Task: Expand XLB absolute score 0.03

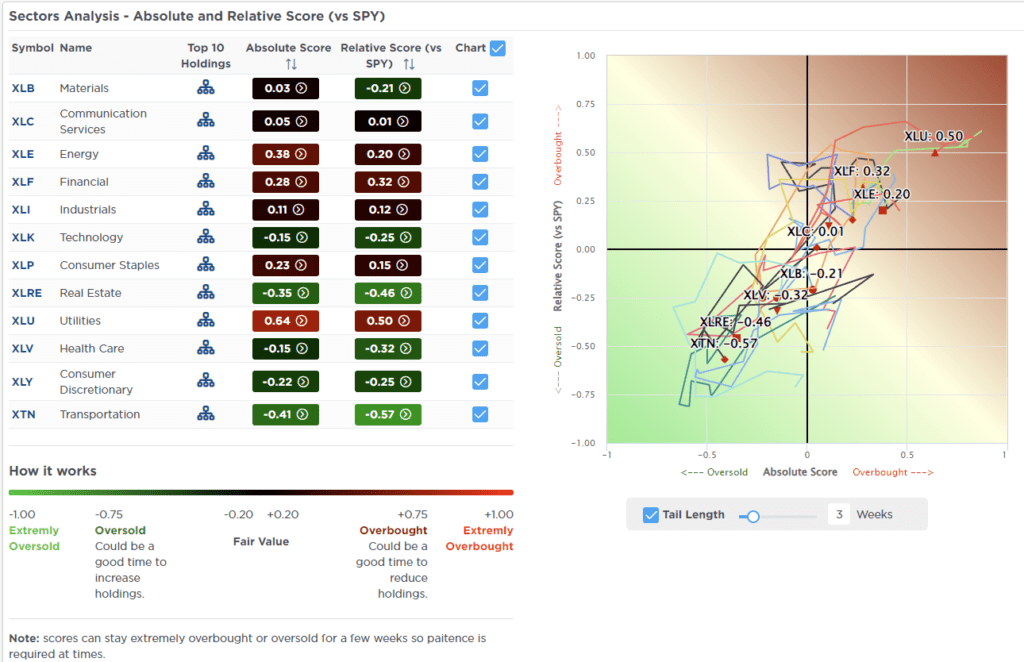Action: click(x=285, y=88)
